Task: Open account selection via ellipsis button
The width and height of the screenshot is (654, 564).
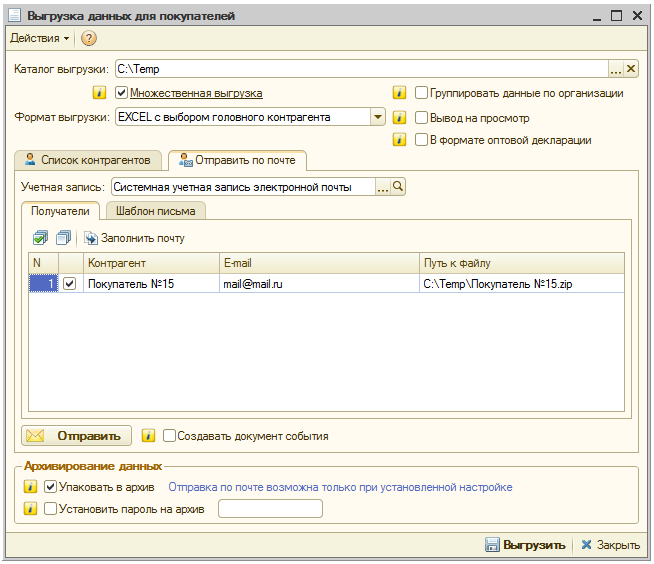Action: (x=382, y=186)
